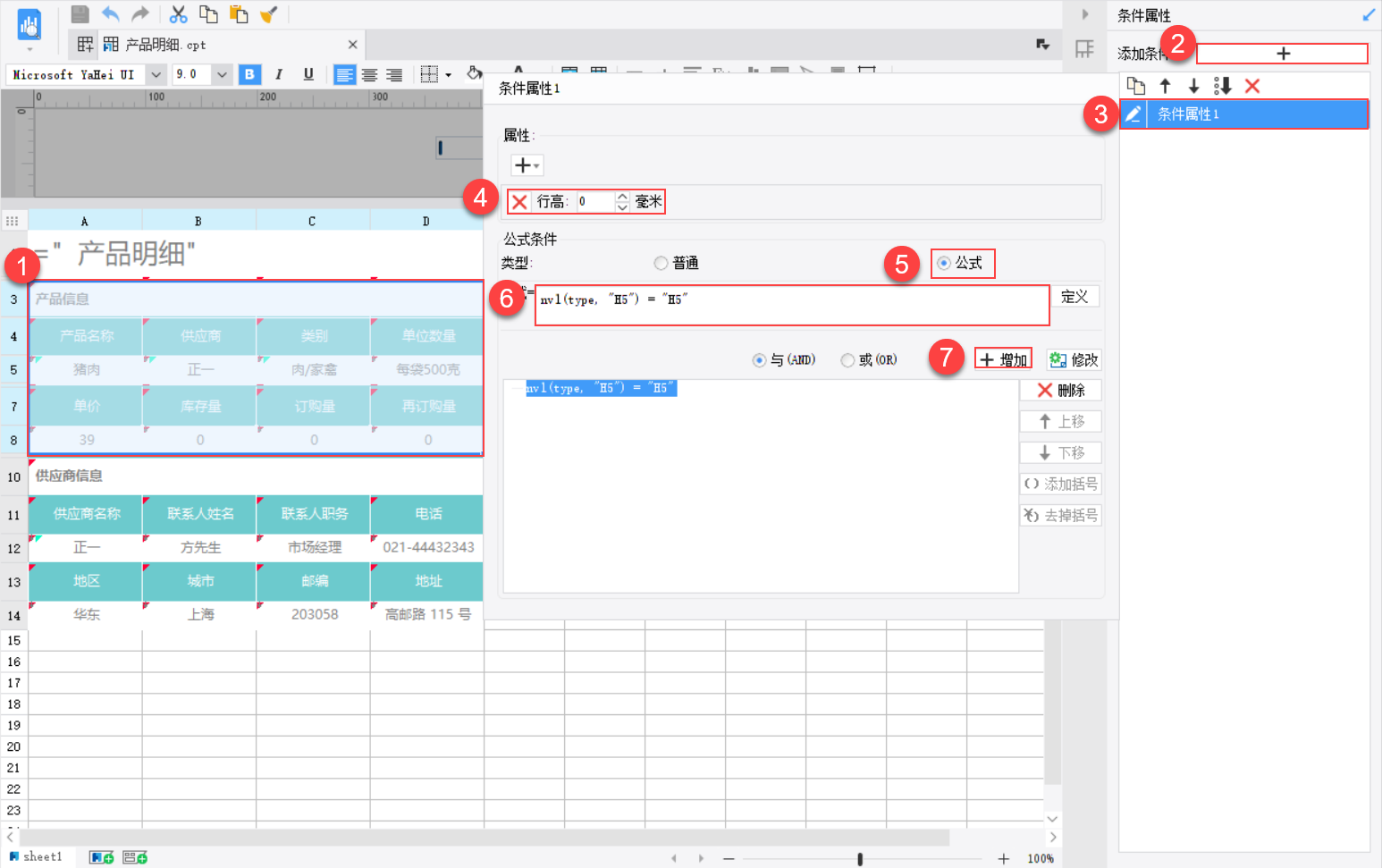Open the FineReport application logo menu
The width and height of the screenshot is (1382, 868).
click(29, 25)
